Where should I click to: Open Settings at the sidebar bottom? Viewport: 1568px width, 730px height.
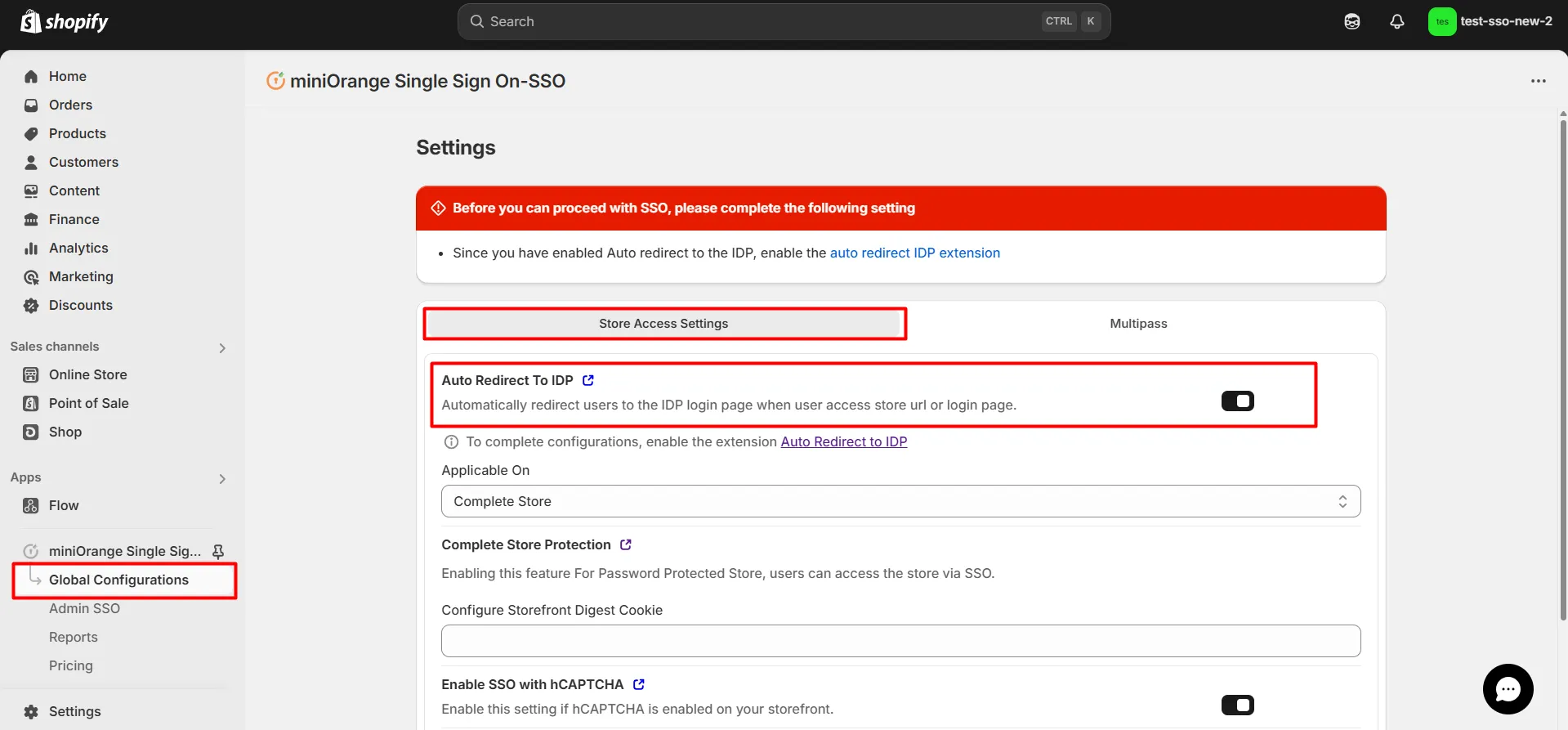74,711
